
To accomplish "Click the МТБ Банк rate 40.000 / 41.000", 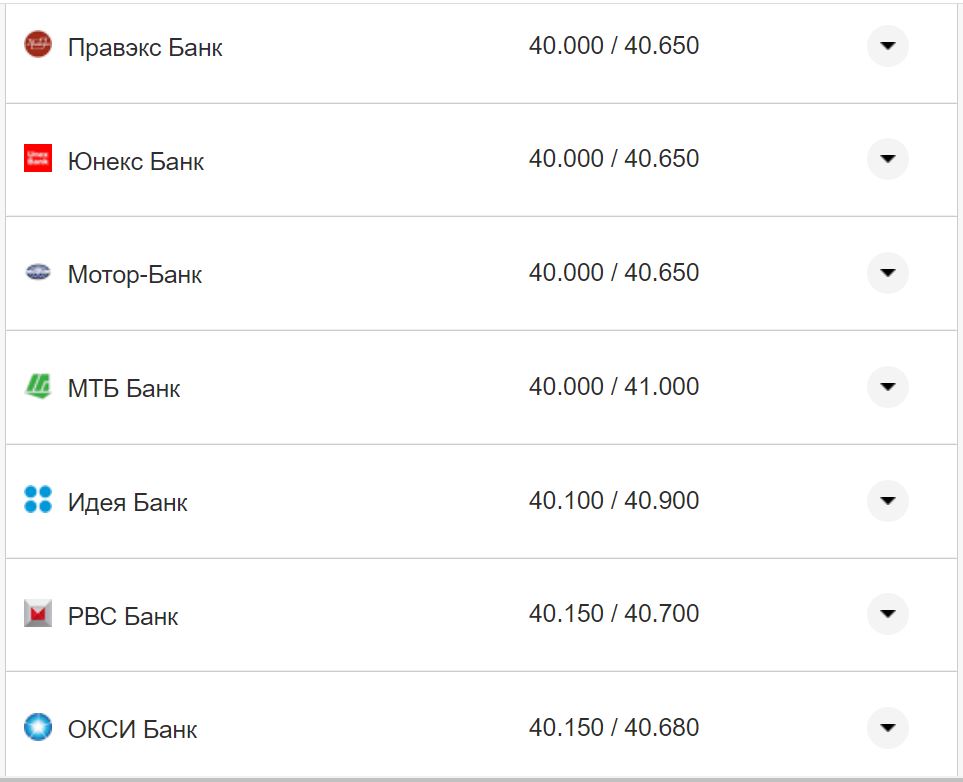I will 613,387.
